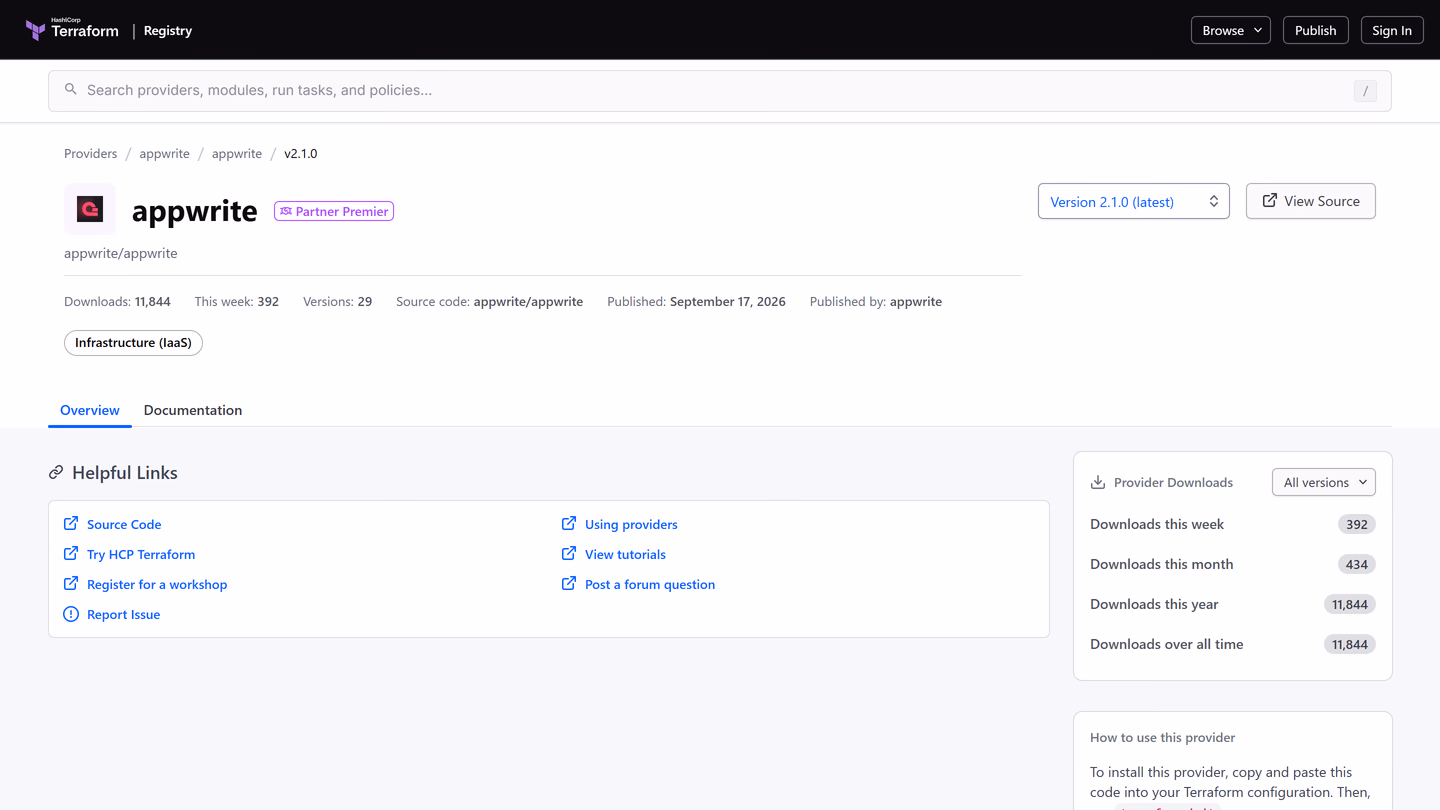The width and height of the screenshot is (1440, 810).
Task: Click Downloads this year count 11,844
Action: pos(1350,604)
